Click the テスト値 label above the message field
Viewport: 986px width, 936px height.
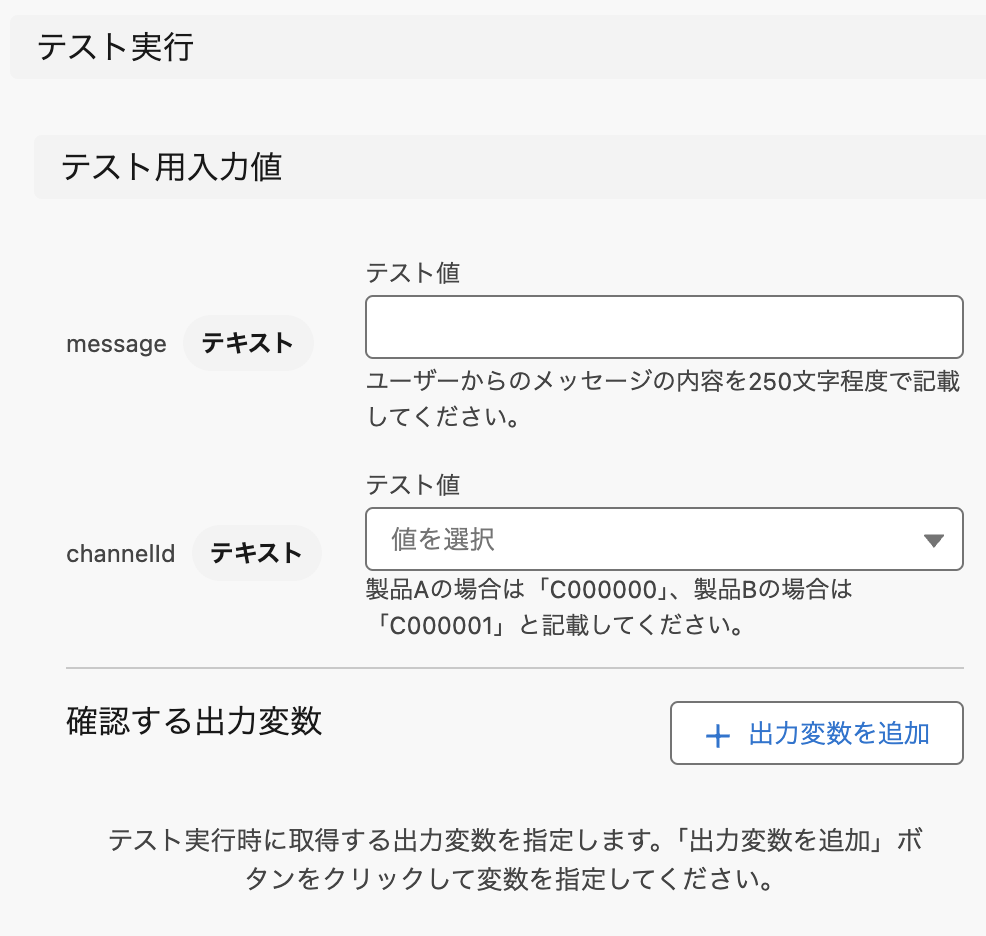(413, 273)
